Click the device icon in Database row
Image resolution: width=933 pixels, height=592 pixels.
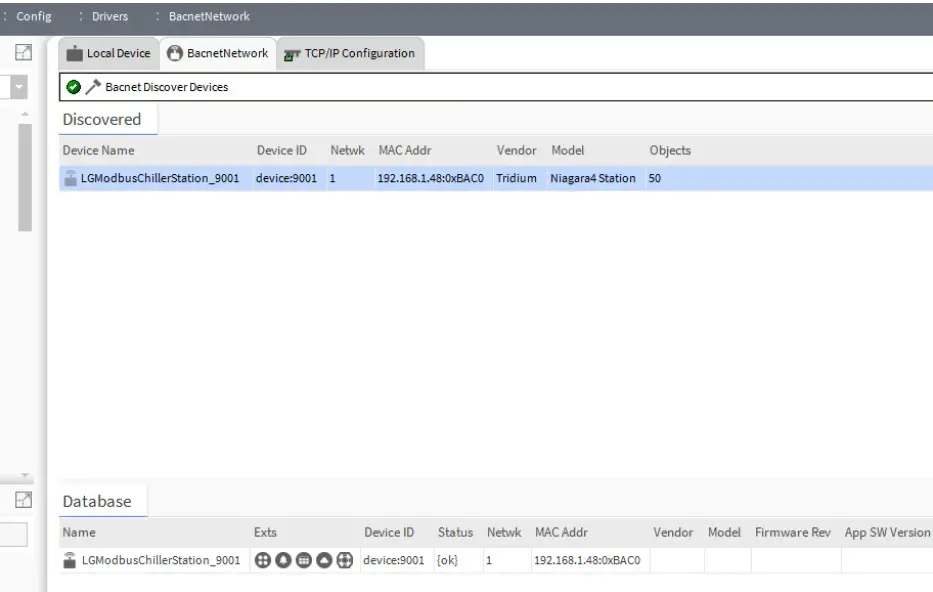click(70, 560)
